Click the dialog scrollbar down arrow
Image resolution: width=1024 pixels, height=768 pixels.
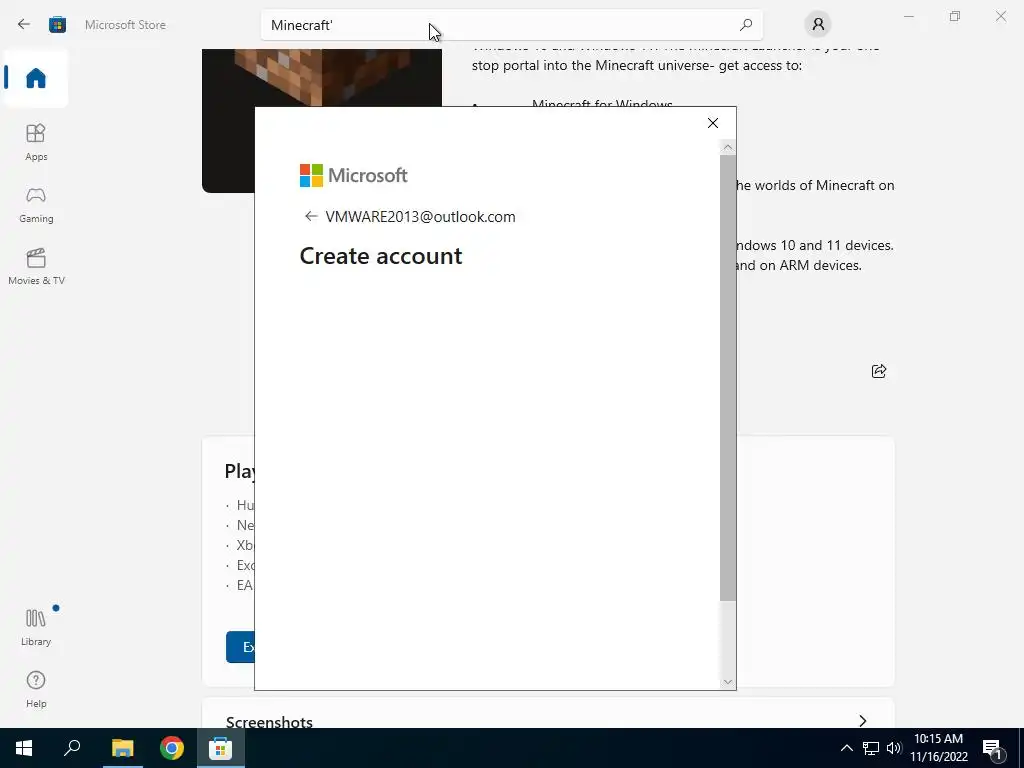coord(728,682)
